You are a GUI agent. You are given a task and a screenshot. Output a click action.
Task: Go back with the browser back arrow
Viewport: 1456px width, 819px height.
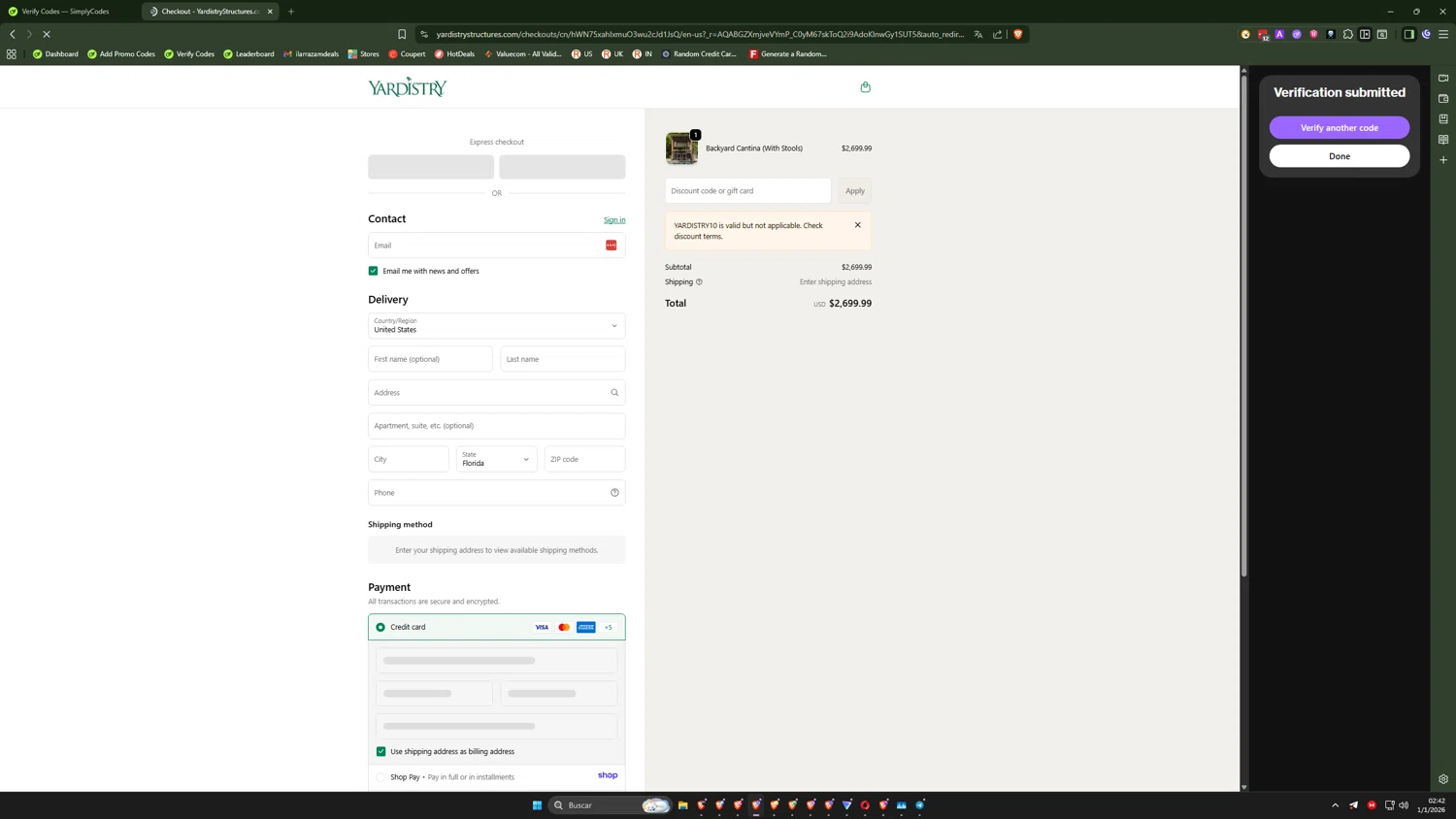click(x=13, y=34)
